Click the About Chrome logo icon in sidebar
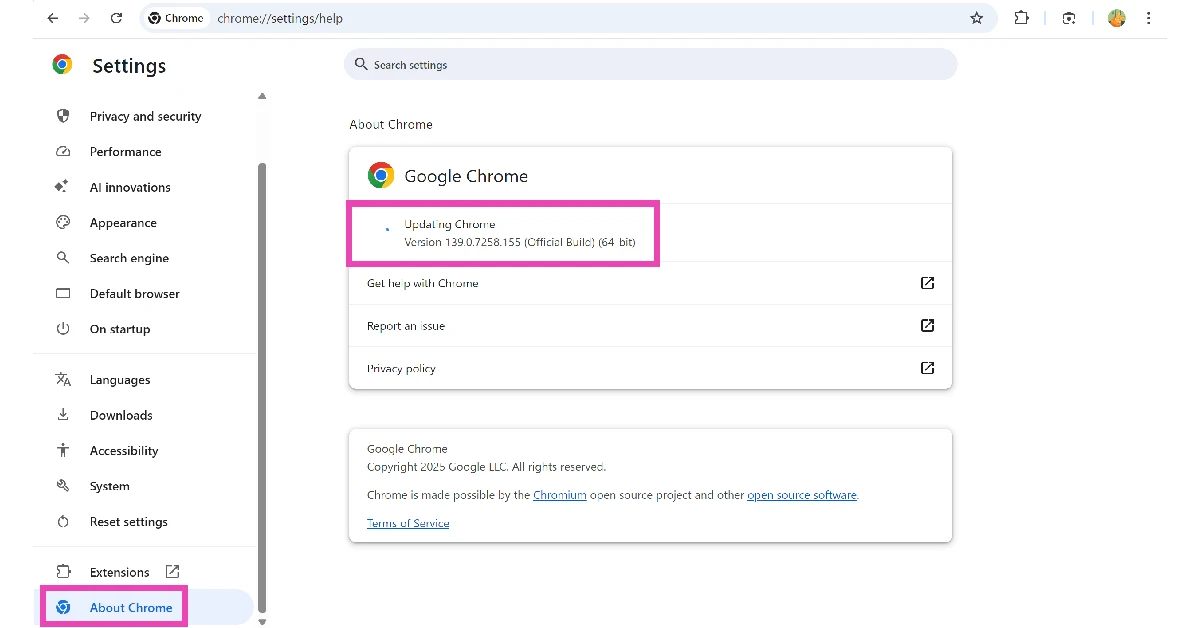 (63, 608)
